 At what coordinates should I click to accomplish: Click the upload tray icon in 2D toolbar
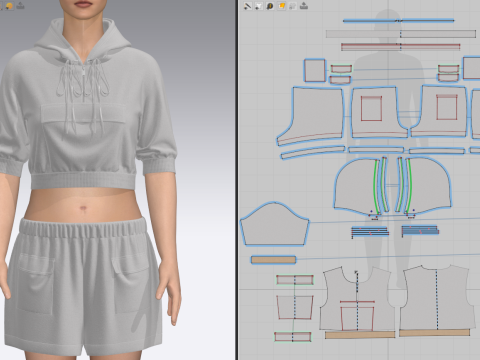(304, 6)
